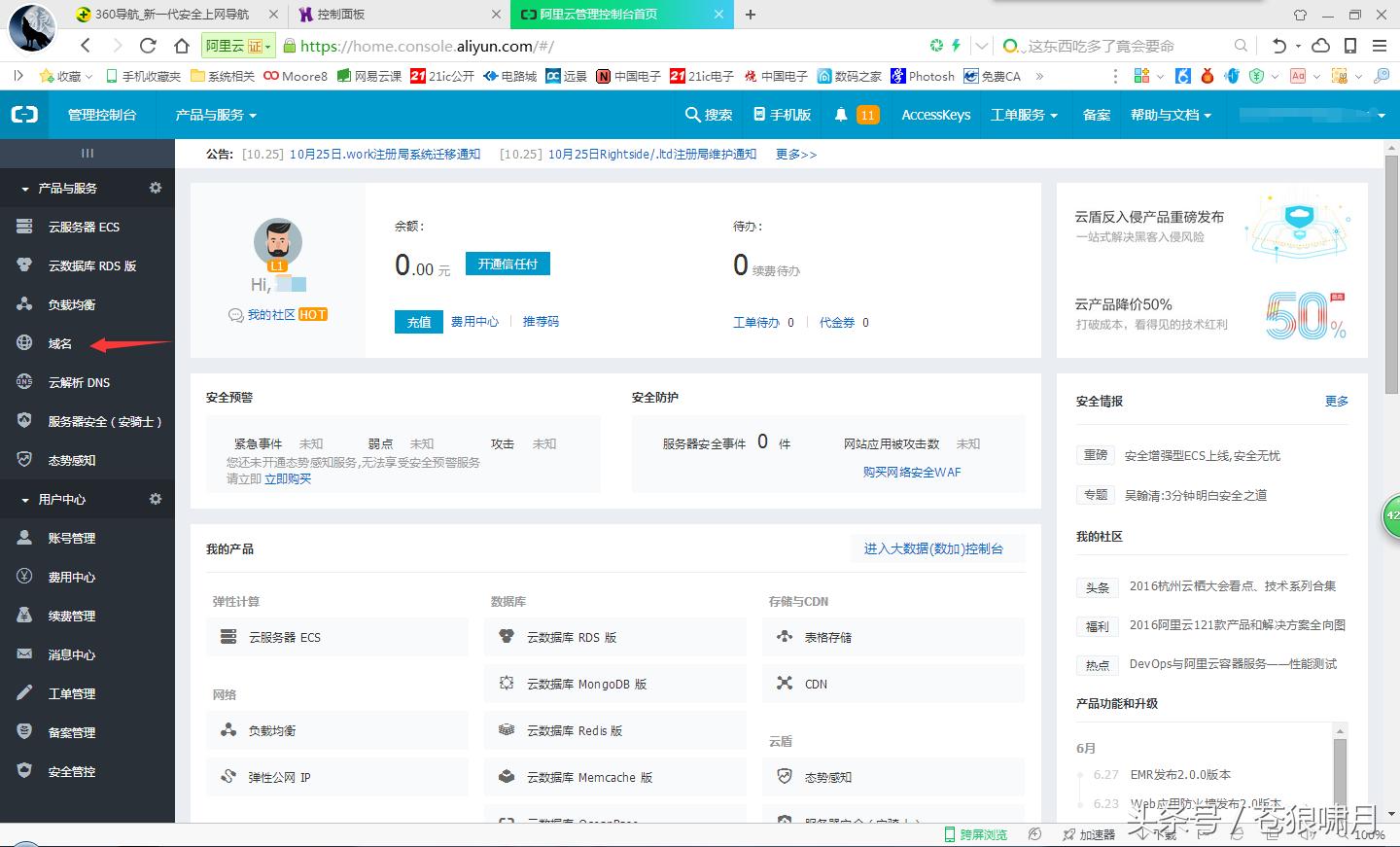
Task: Open 手机版 from the top navigation
Action: pos(782,115)
